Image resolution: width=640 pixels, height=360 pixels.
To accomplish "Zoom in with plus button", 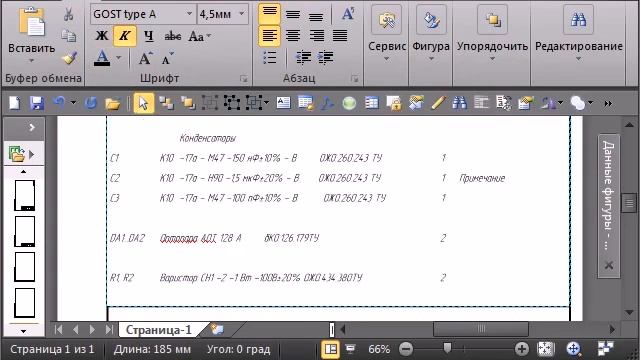I will coord(522,349).
